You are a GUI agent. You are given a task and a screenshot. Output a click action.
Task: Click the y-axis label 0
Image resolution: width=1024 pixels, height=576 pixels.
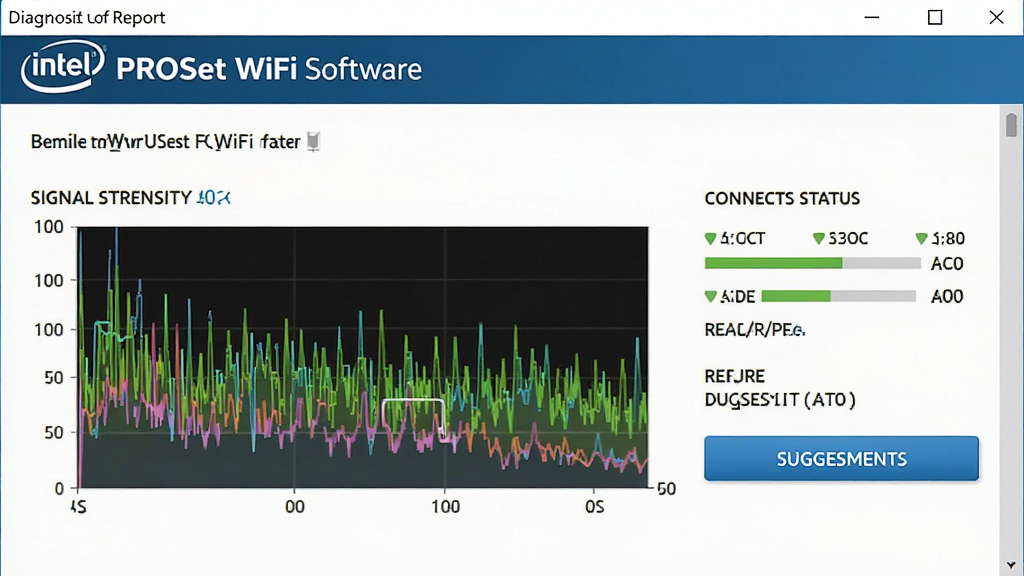pyautogui.click(x=59, y=488)
